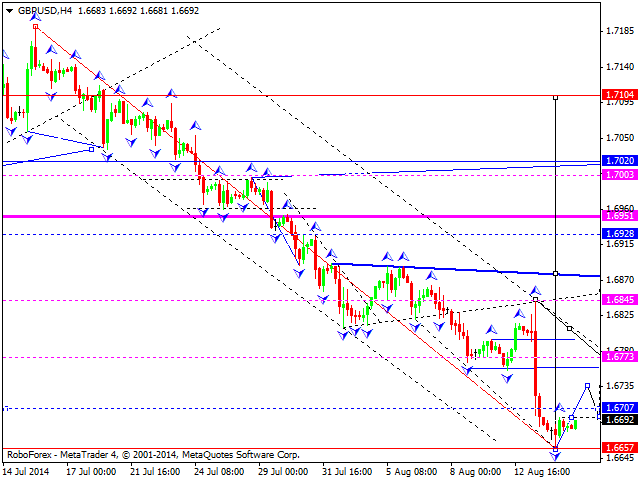This screenshot has width=640, height=480.
Task: Select blue forecast line anchor near 1.6735
Action: point(587,386)
